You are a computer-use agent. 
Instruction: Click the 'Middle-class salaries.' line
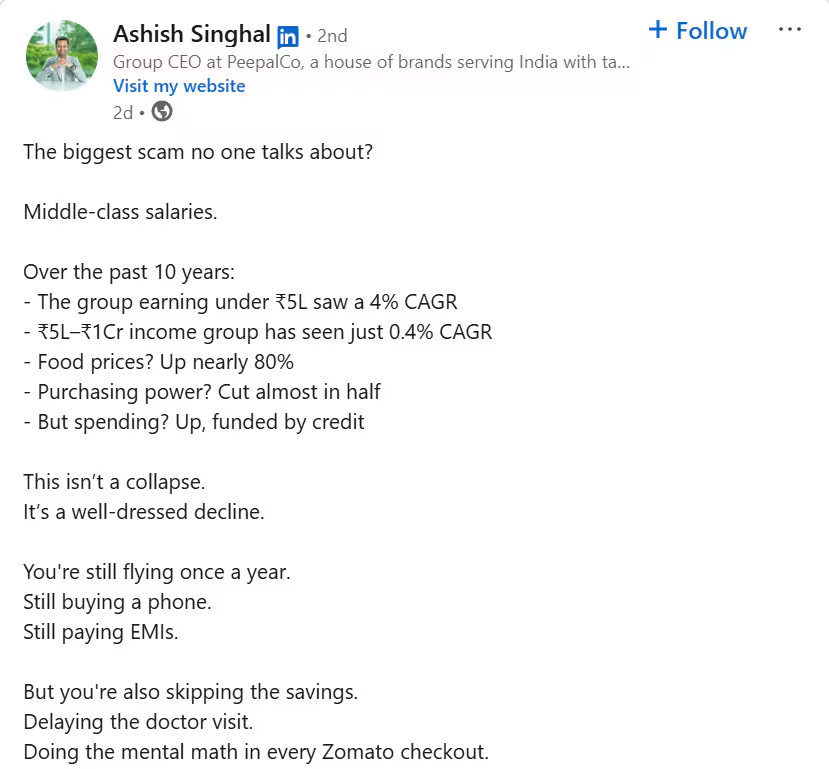tap(121, 212)
